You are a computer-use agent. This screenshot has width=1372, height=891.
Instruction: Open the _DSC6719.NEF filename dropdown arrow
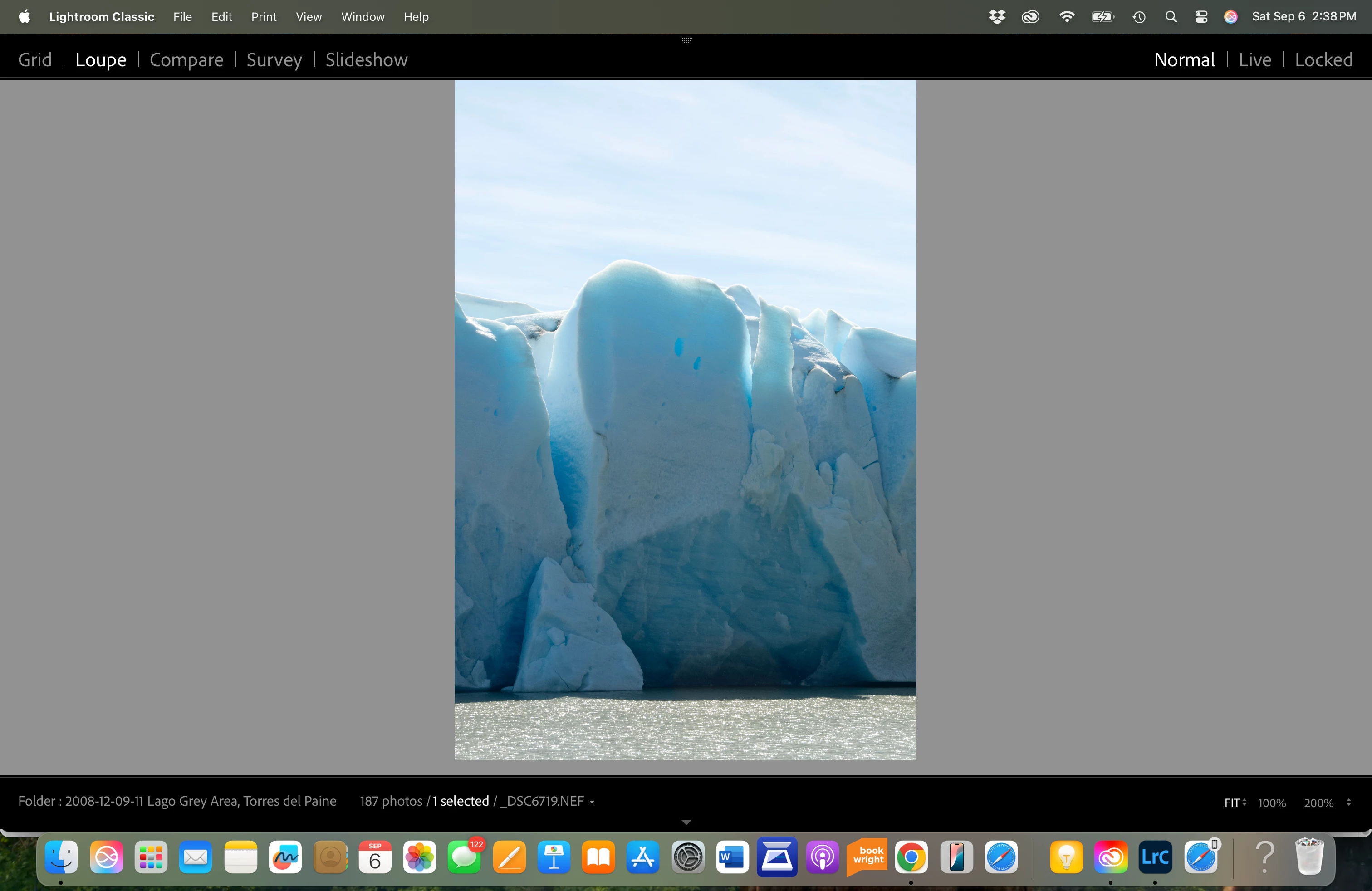[592, 802]
